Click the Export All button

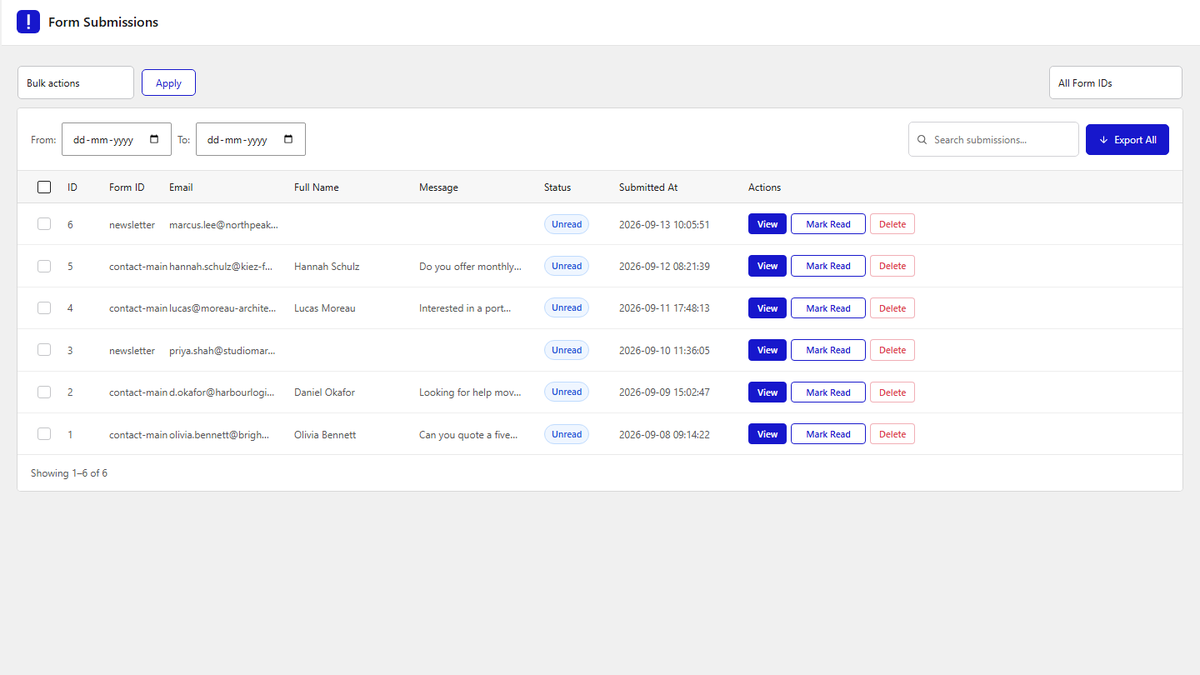(1127, 140)
